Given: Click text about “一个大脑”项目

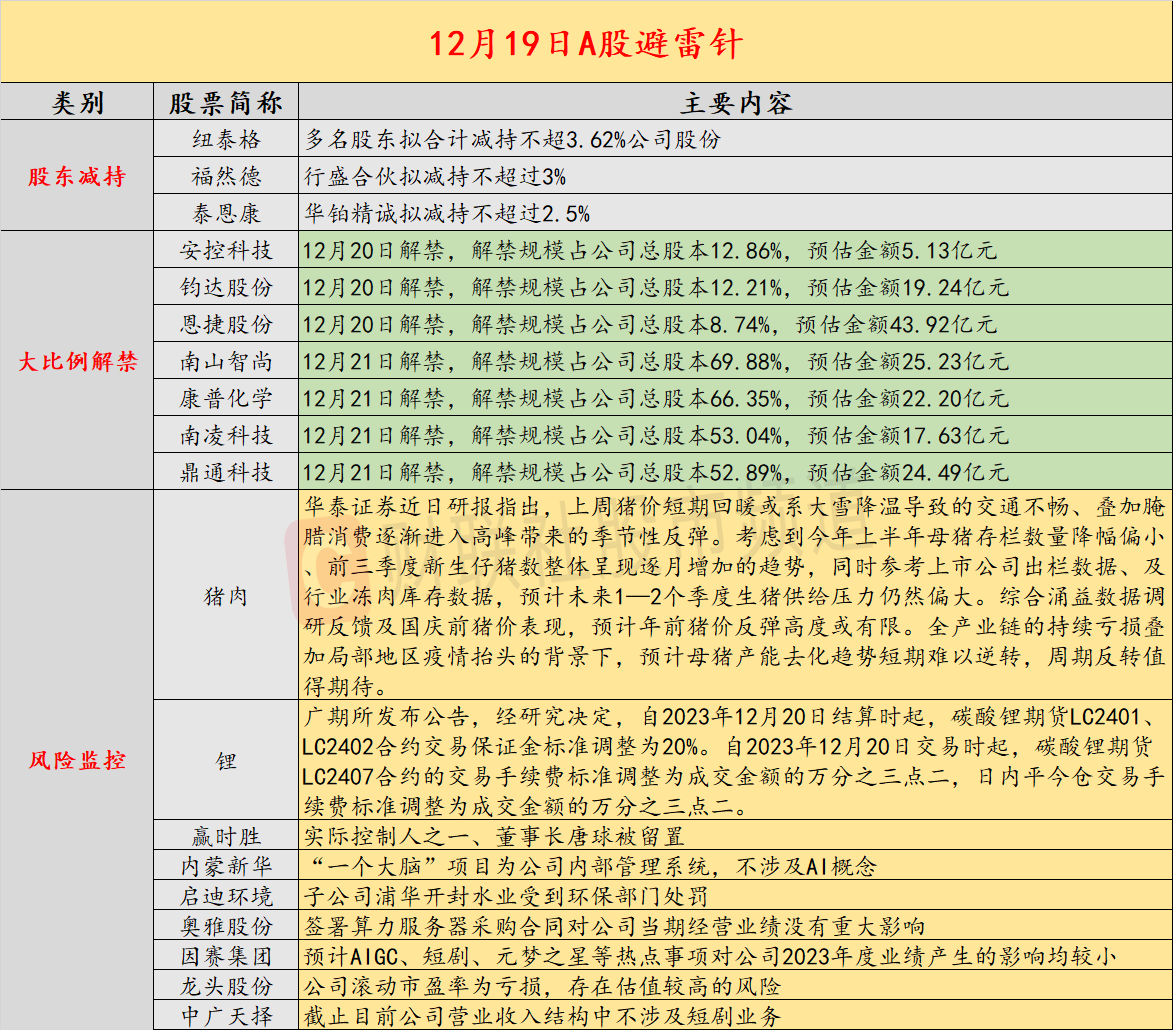Looking at the screenshot, I should click(x=591, y=866).
